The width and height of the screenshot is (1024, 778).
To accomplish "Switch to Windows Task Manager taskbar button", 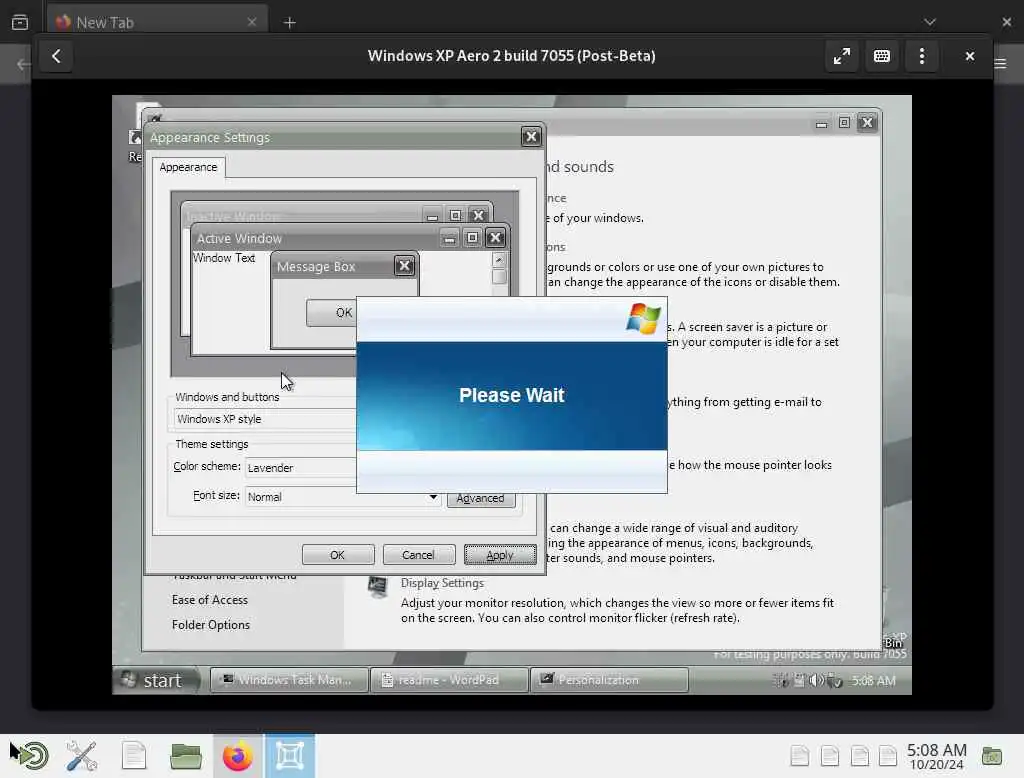I will pos(288,680).
